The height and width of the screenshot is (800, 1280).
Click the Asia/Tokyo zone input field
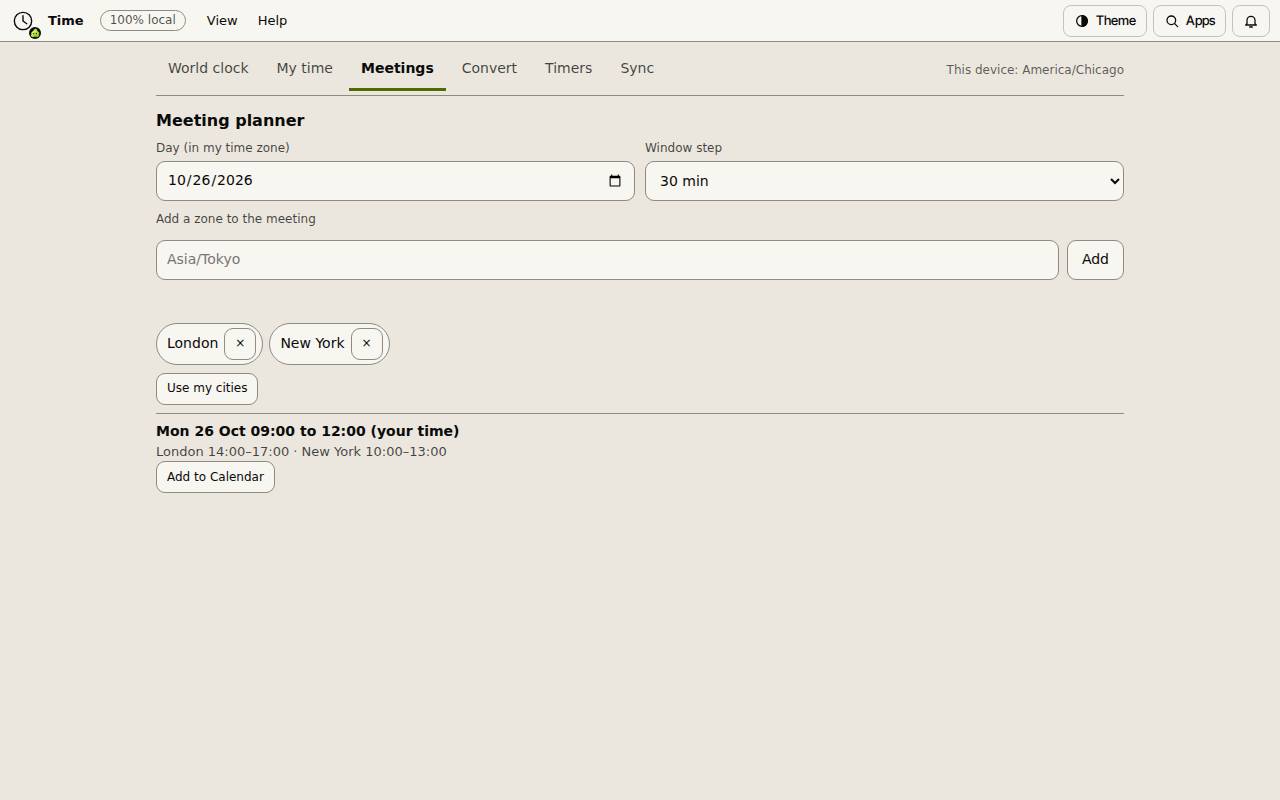[607, 260]
